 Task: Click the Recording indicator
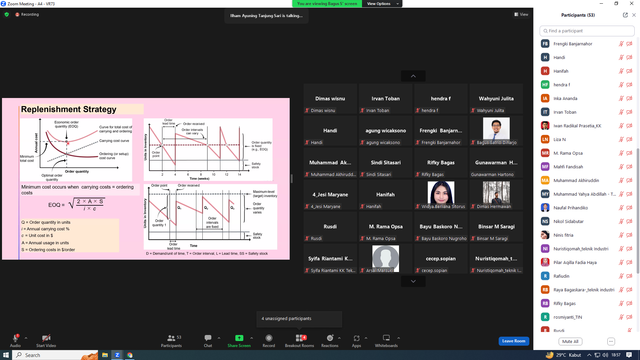click(27, 14)
